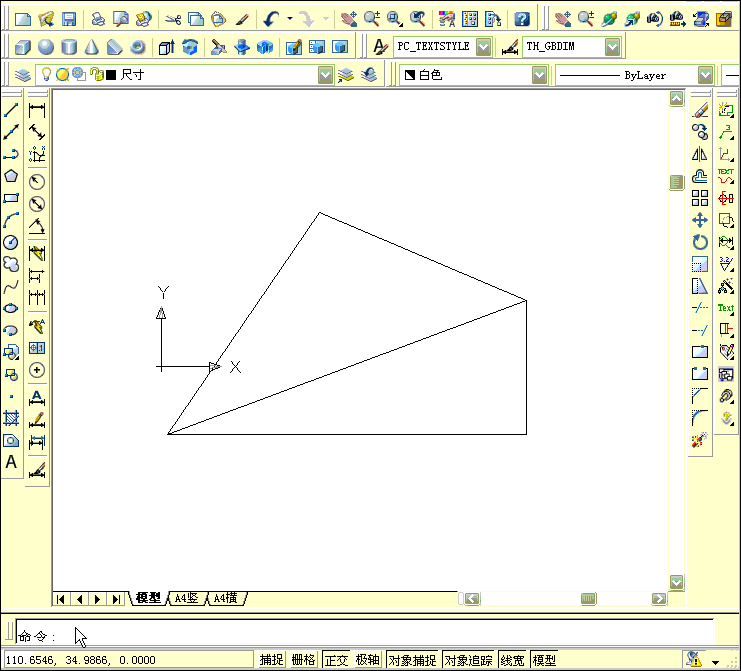Select the Offset tool

click(700, 176)
